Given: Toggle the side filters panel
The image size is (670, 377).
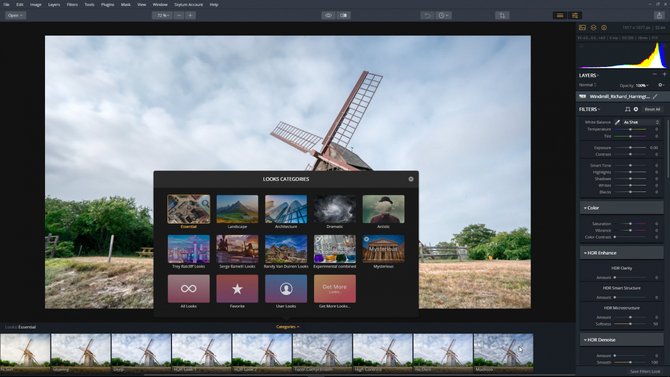Looking at the screenshot, I should click(575, 15).
